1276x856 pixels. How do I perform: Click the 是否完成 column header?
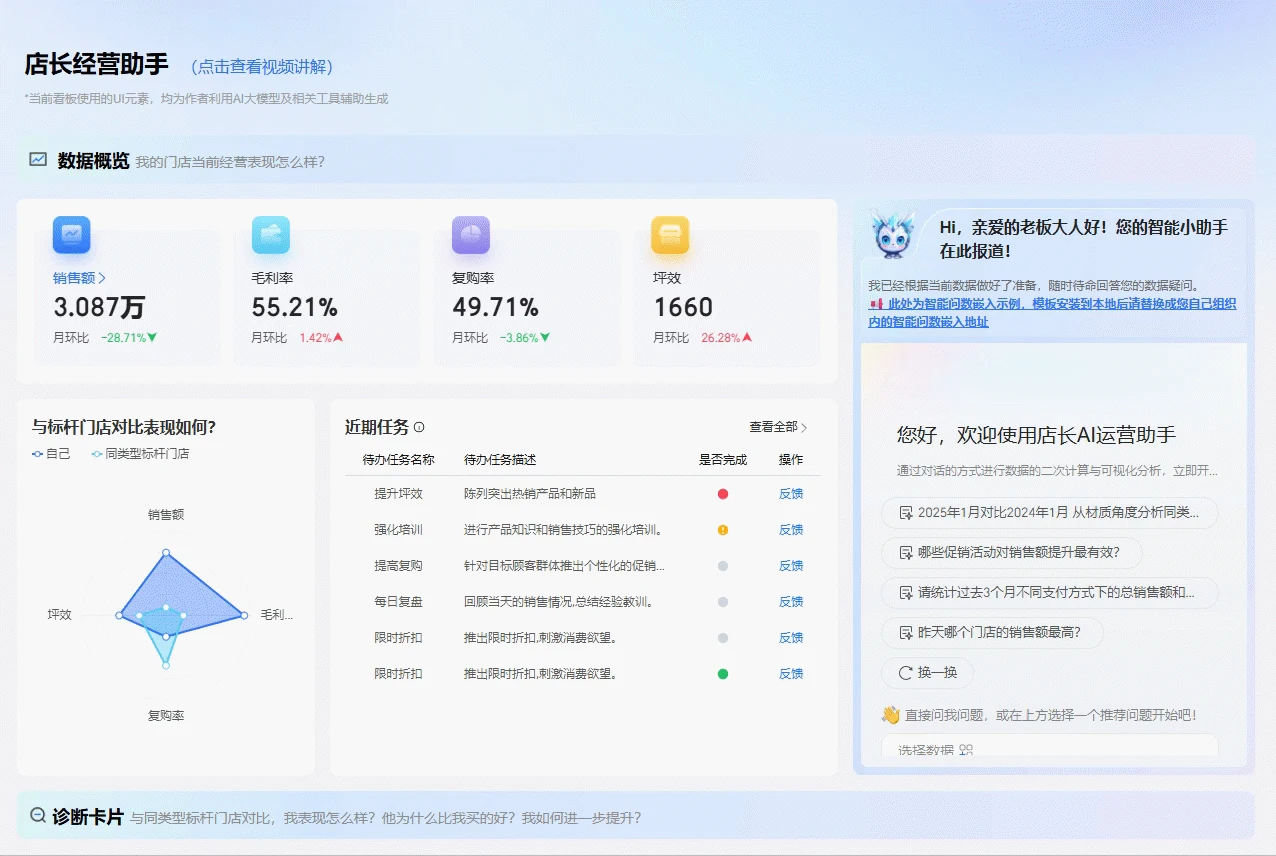[x=723, y=460]
